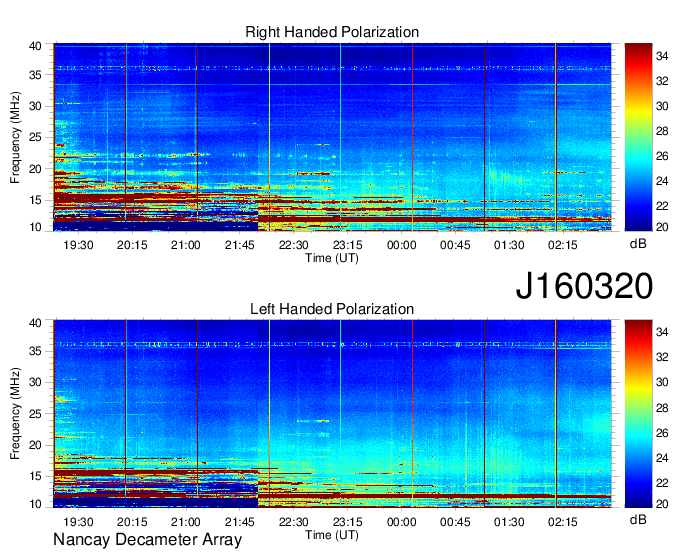This screenshot has width=680, height=552.
Task: Click the 20 MHz tick on left-handed plot
Action: [35, 445]
